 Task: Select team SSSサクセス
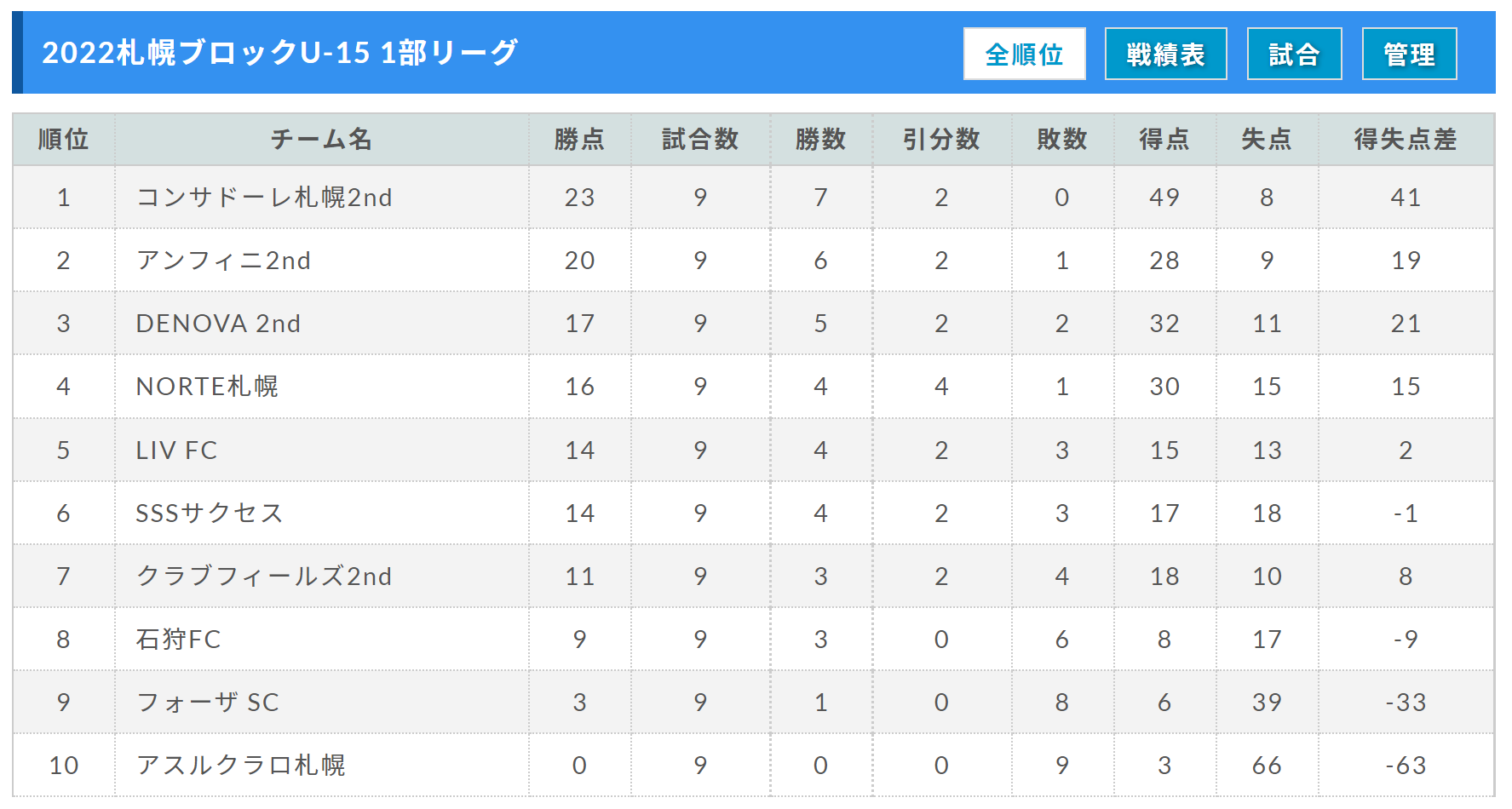(210, 513)
